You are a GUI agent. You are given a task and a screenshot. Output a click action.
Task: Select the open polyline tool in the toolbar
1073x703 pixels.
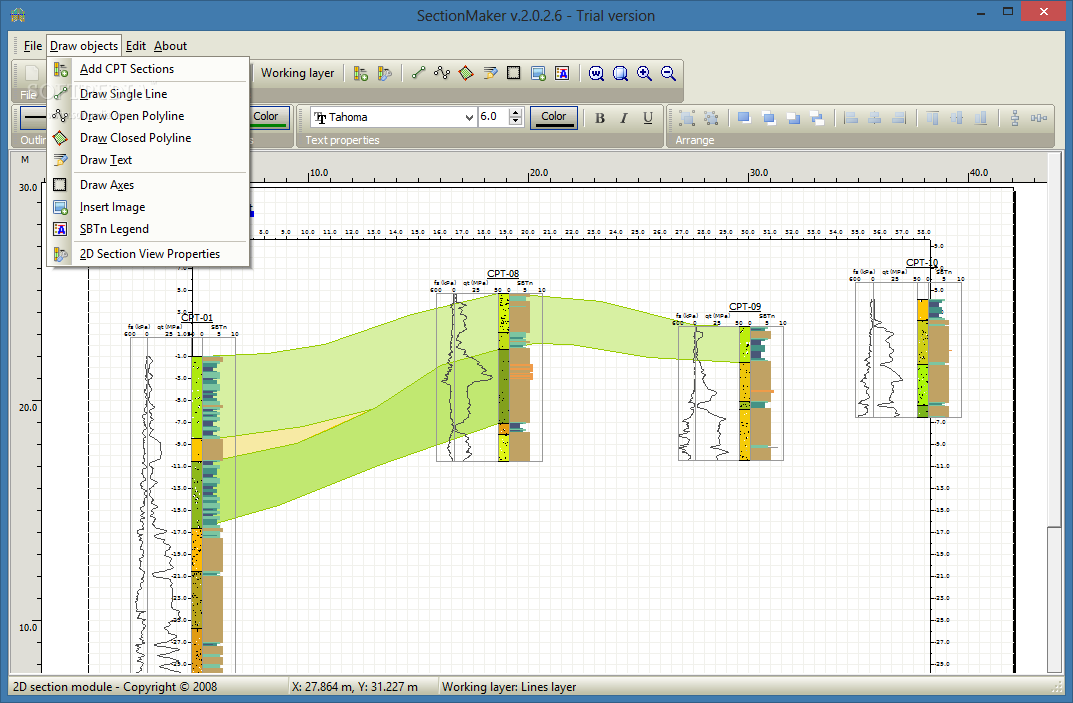[442, 73]
